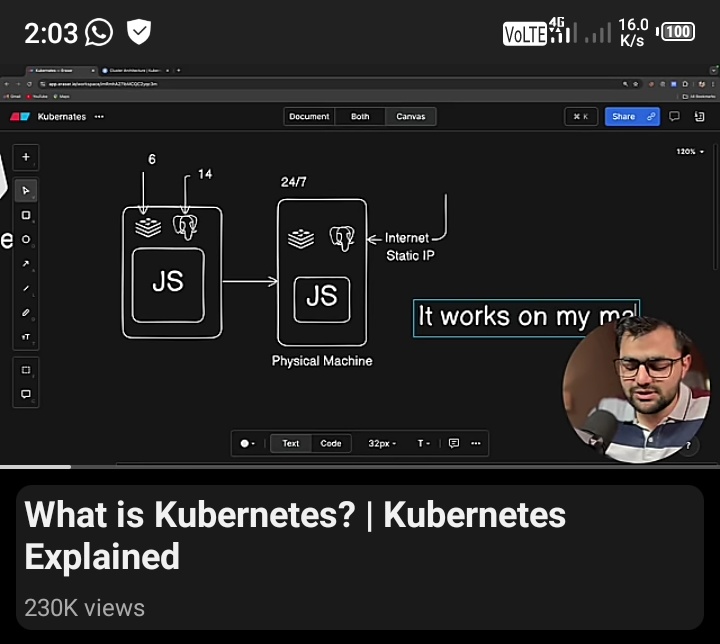Click the 230K views text

(x=84, y=608)
